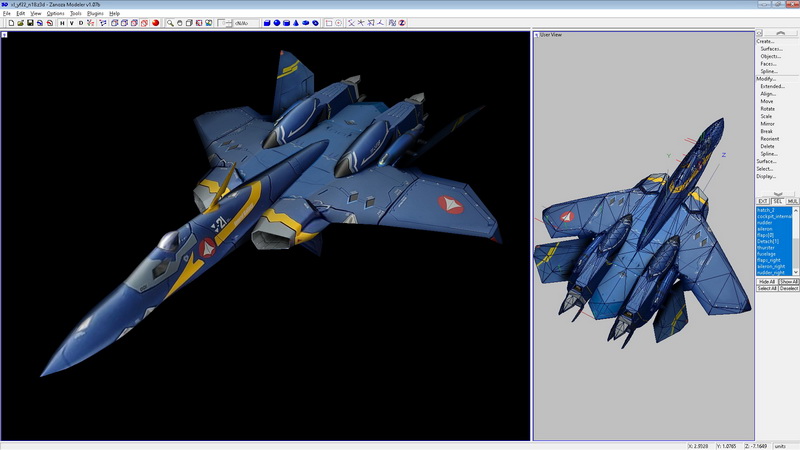Expand the Modify... command group
The image size is (800, 450).
pos(767,78)
